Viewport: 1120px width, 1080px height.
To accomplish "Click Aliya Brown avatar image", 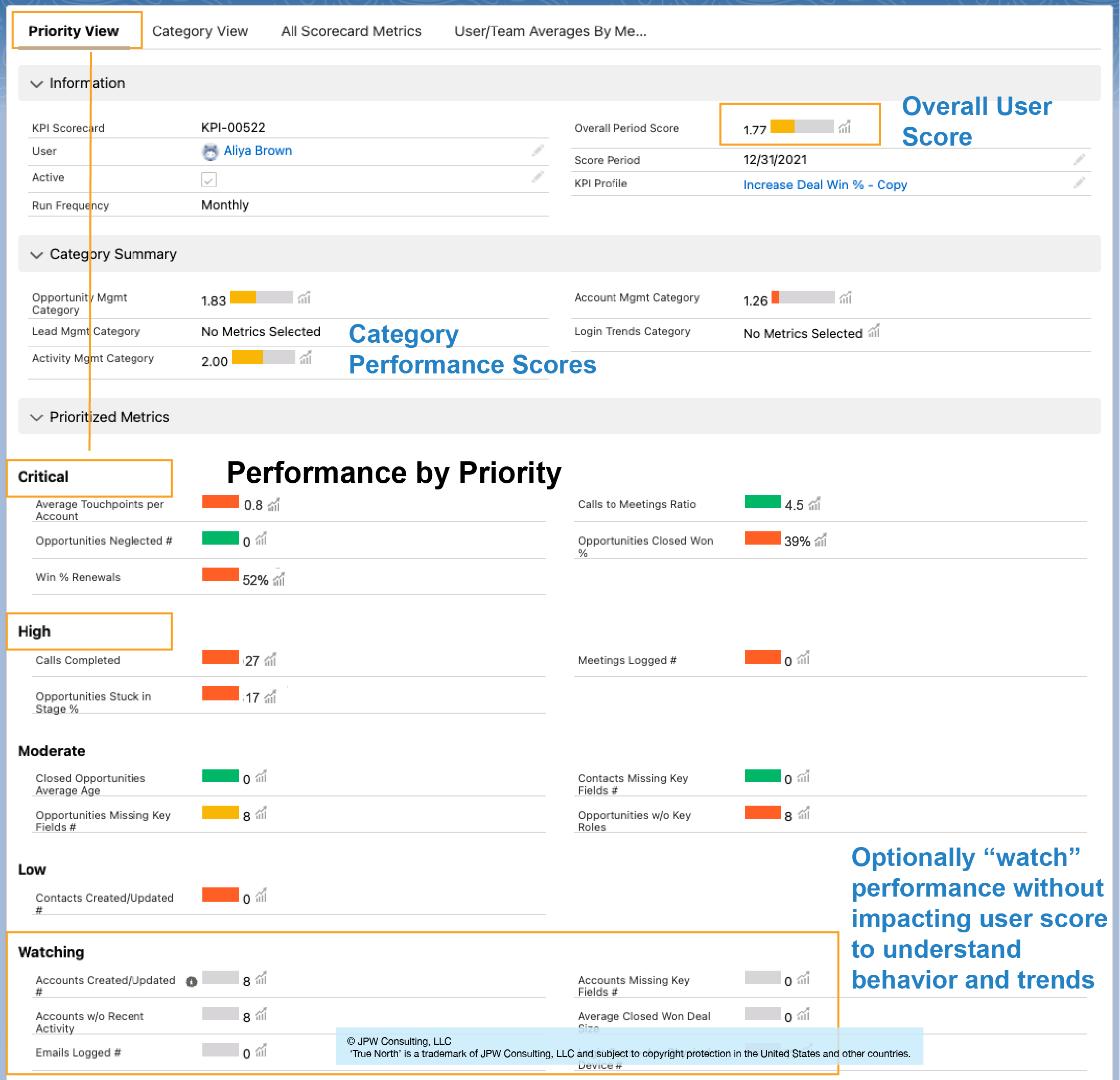I will coord(211,151).
